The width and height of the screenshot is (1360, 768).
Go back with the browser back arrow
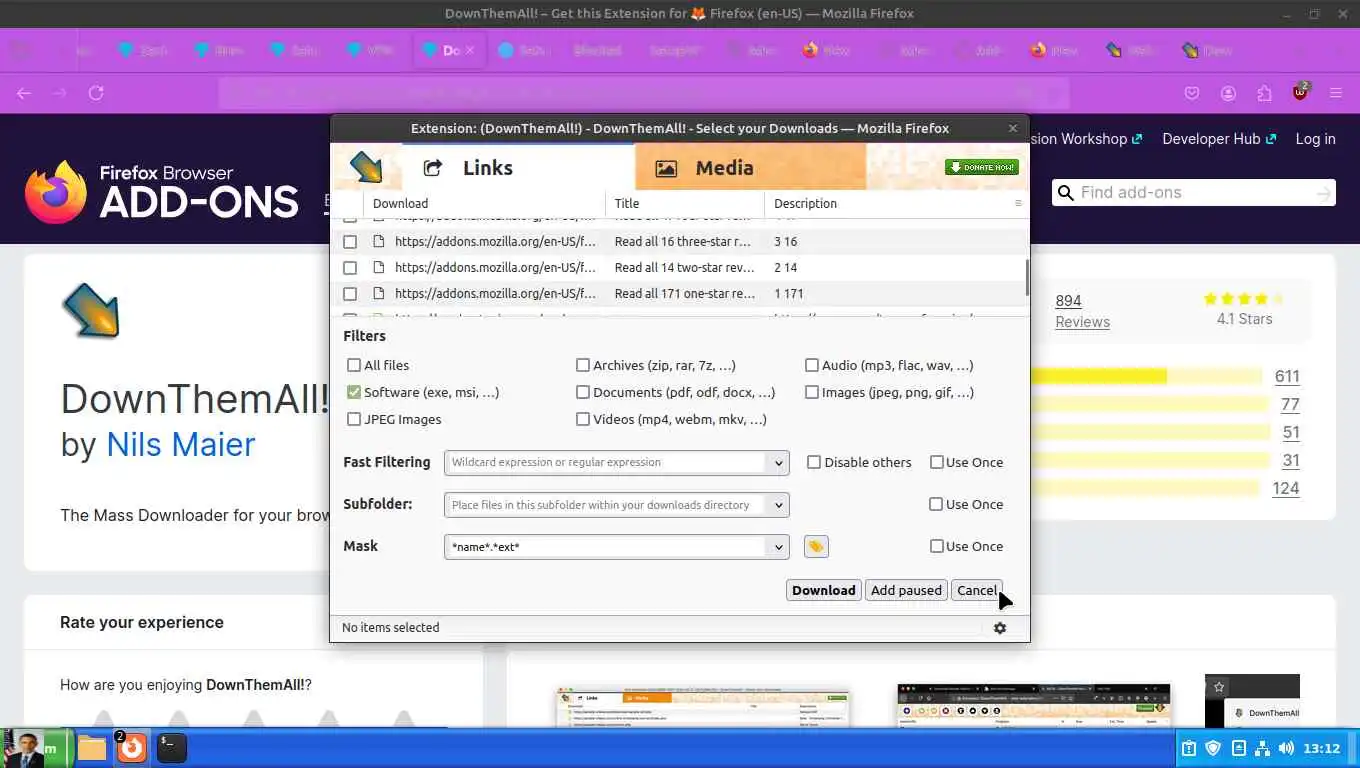(24, 93)
